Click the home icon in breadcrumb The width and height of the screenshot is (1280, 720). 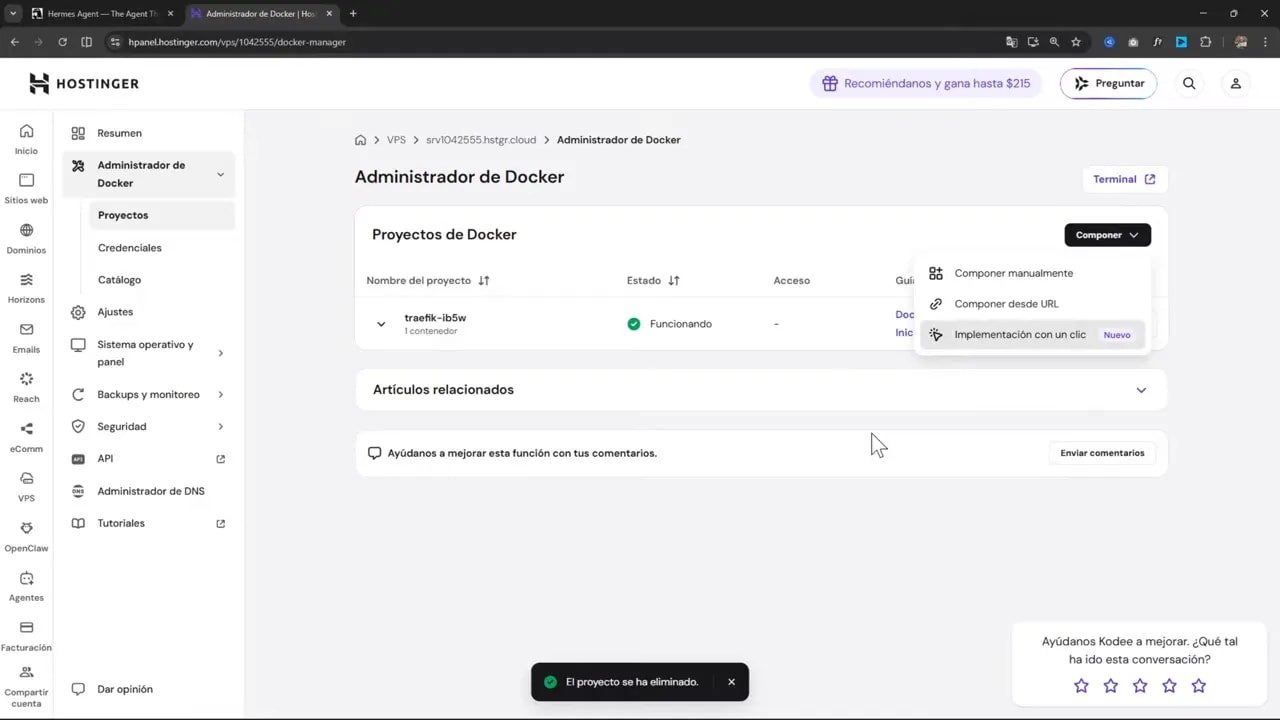coord(360,140)
